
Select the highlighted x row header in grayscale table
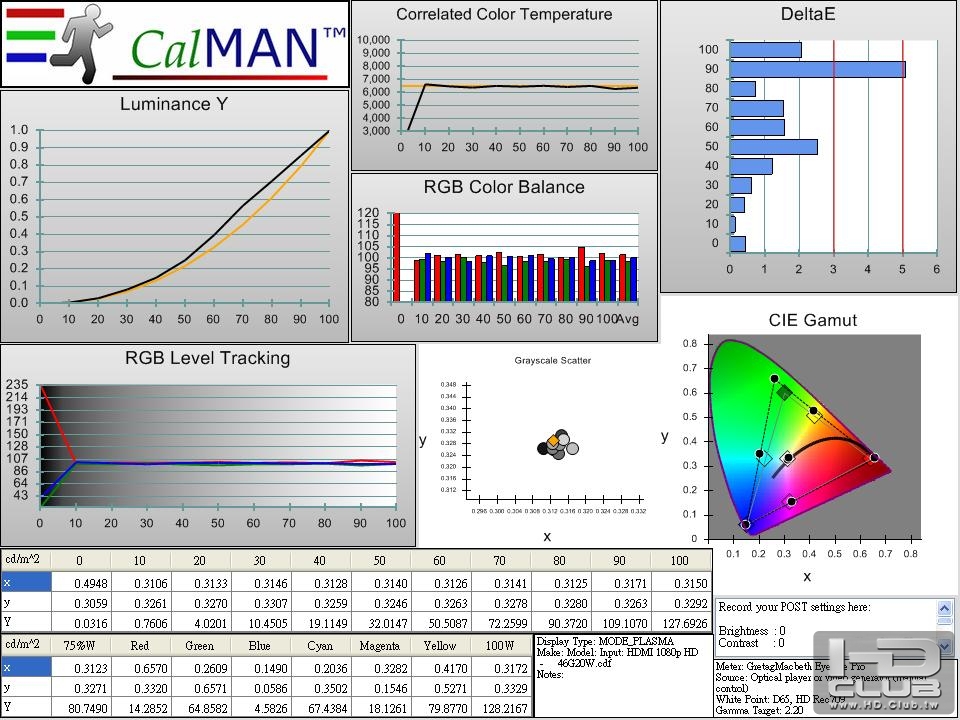(x=26, y=582)
